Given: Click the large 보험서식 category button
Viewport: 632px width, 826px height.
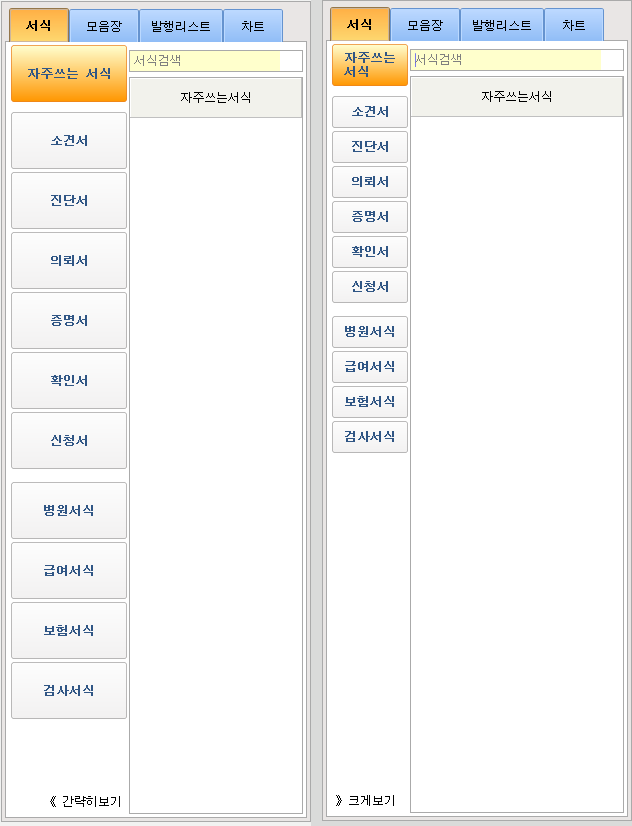Looking at the screenshot, I should [69, 631].
